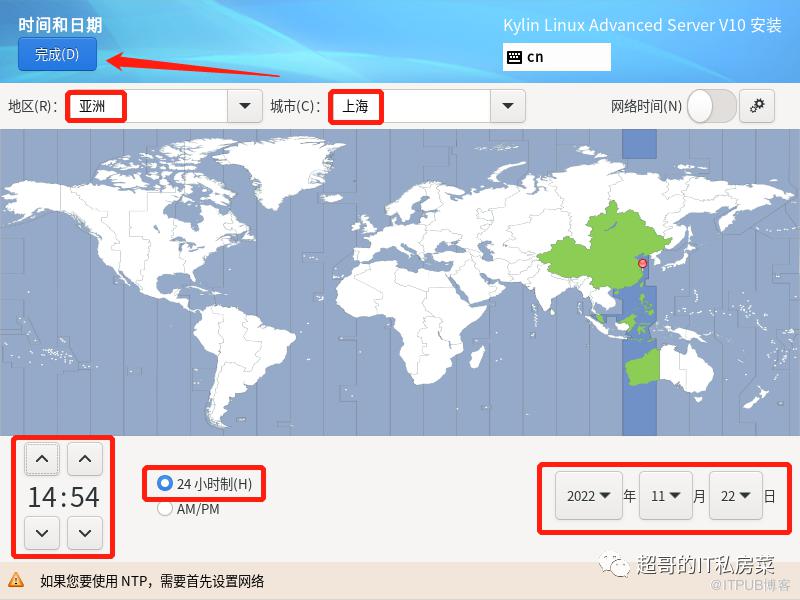This screenshot has width=800, height=600.
Task: Decrease the minutes with down arrow
Action: point(85,532)
